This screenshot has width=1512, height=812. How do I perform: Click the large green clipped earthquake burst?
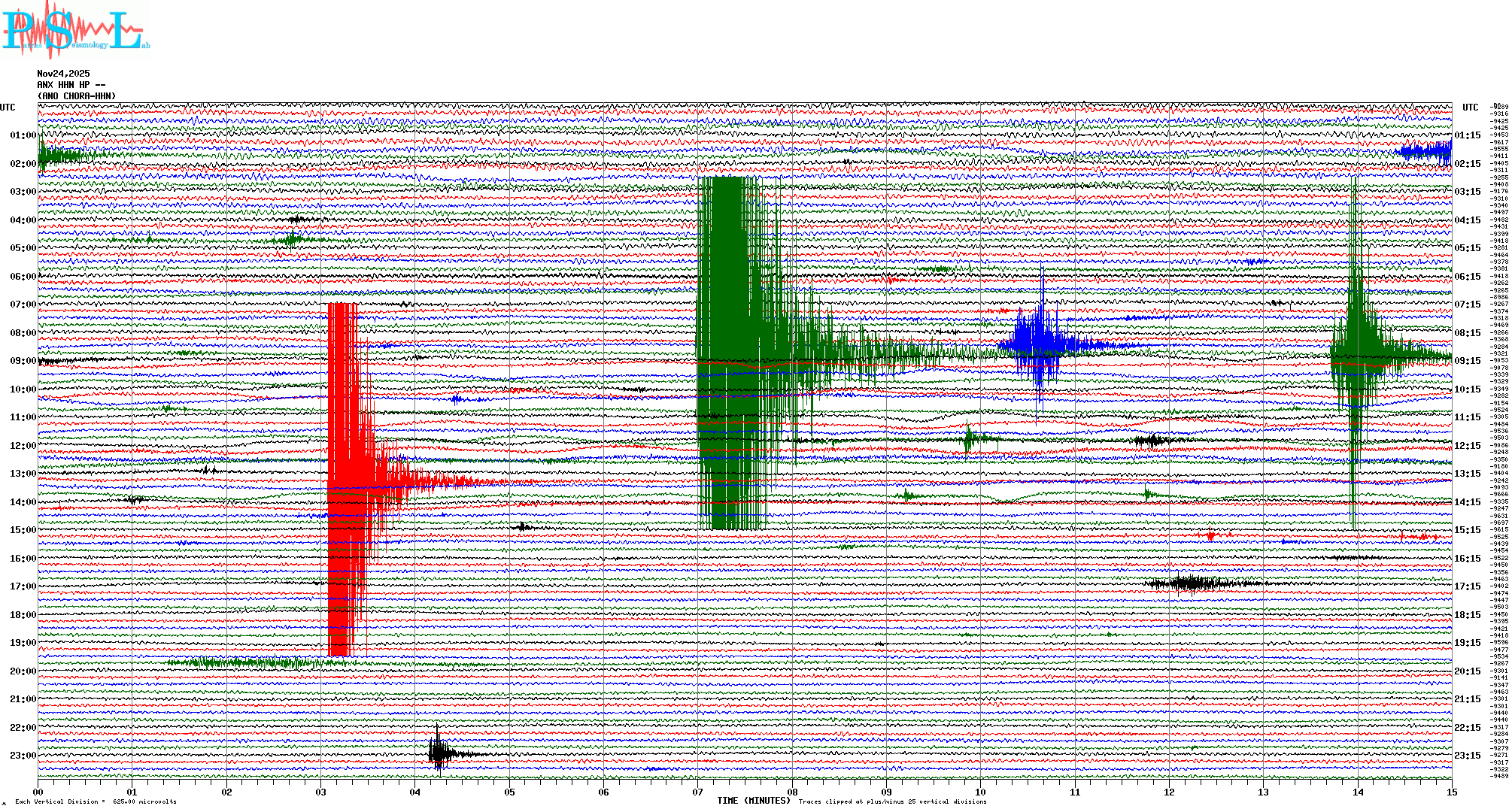coord(727,352)
